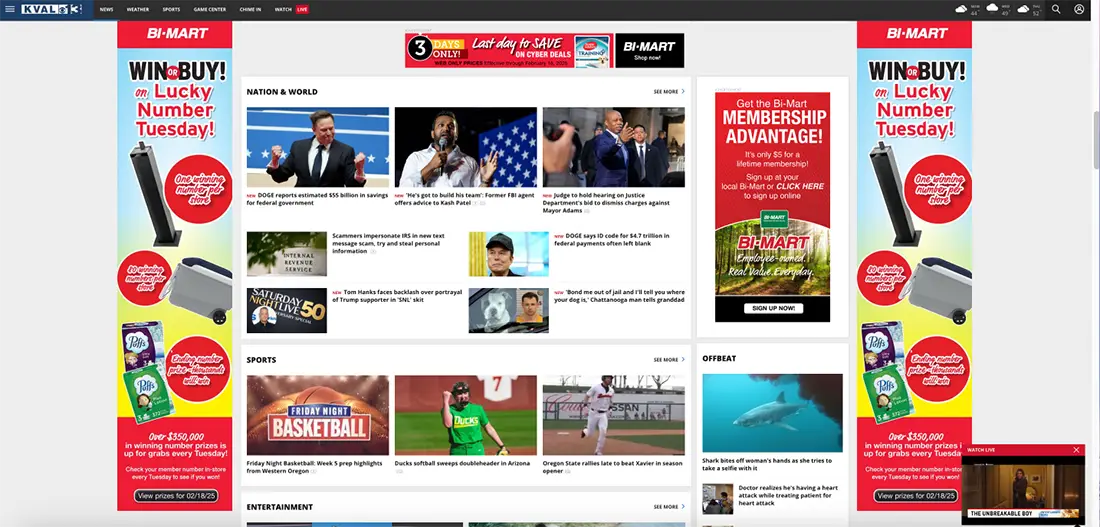Open shark bites woman's hands headline
Image resolution: width=1100 pixels, height=527 pixels.
pyautogui.click(x=767, y=465)
